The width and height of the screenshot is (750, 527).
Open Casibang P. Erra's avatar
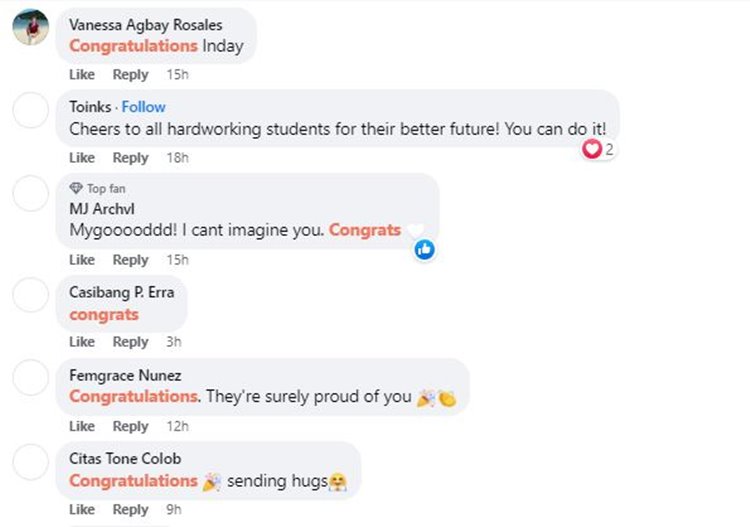coord(30,296)
